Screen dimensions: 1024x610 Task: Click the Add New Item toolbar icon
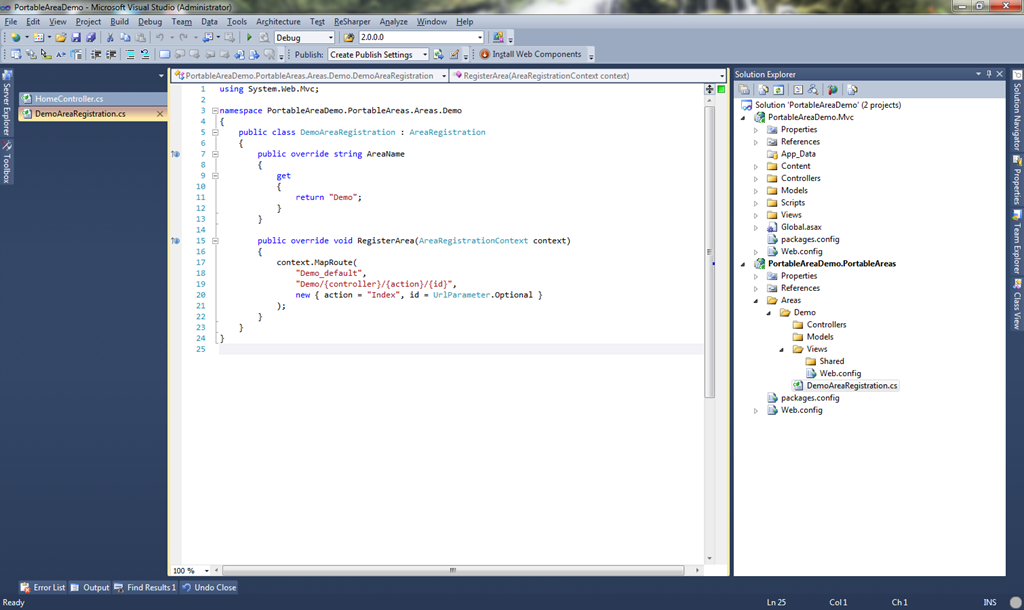click(x=39, y=37)
